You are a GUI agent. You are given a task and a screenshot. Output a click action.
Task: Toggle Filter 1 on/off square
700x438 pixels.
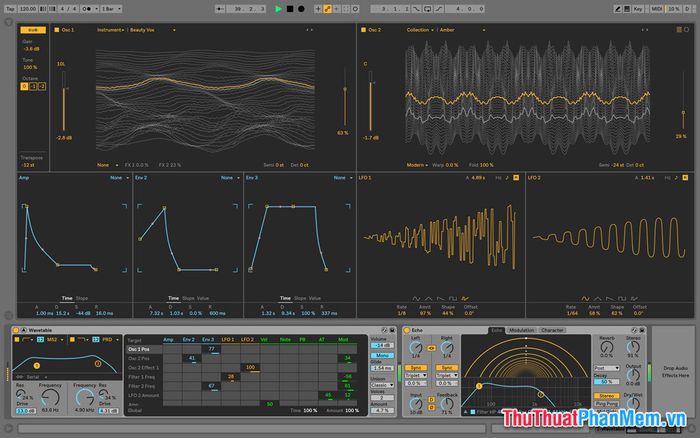pyautogui.click(x=17, y=340)
